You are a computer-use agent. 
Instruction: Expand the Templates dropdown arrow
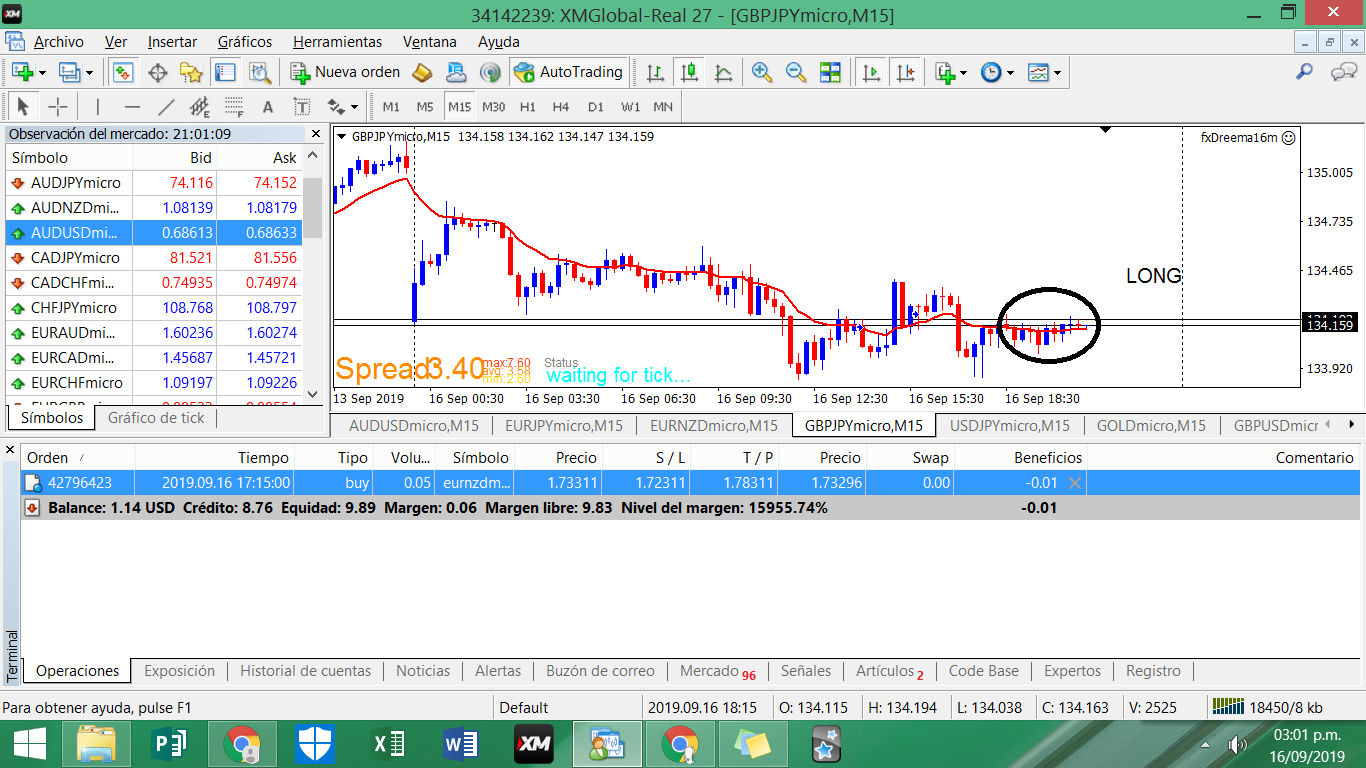[x=1057, y=73]
